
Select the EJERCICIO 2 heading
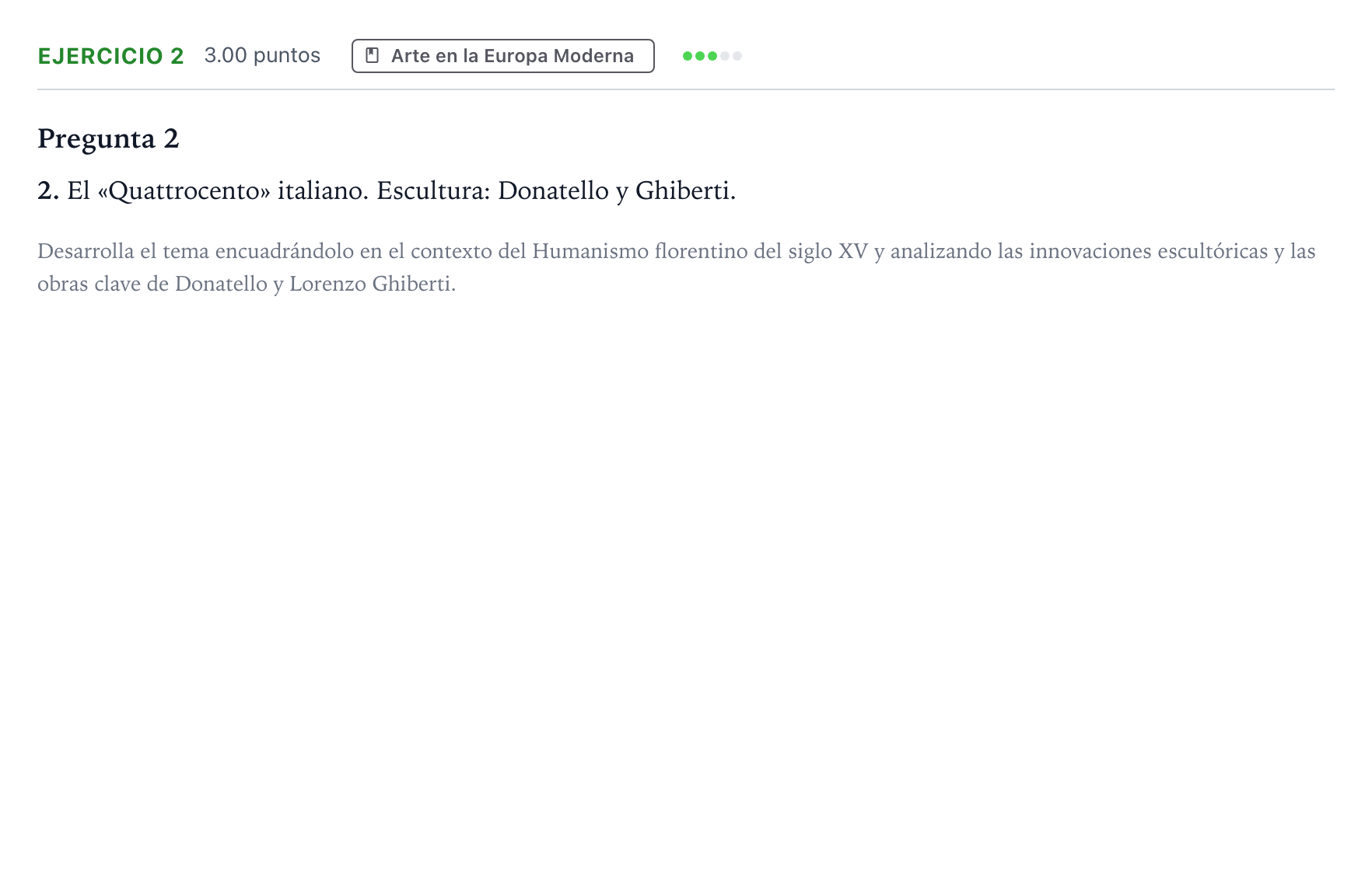(x=110, y=56)
